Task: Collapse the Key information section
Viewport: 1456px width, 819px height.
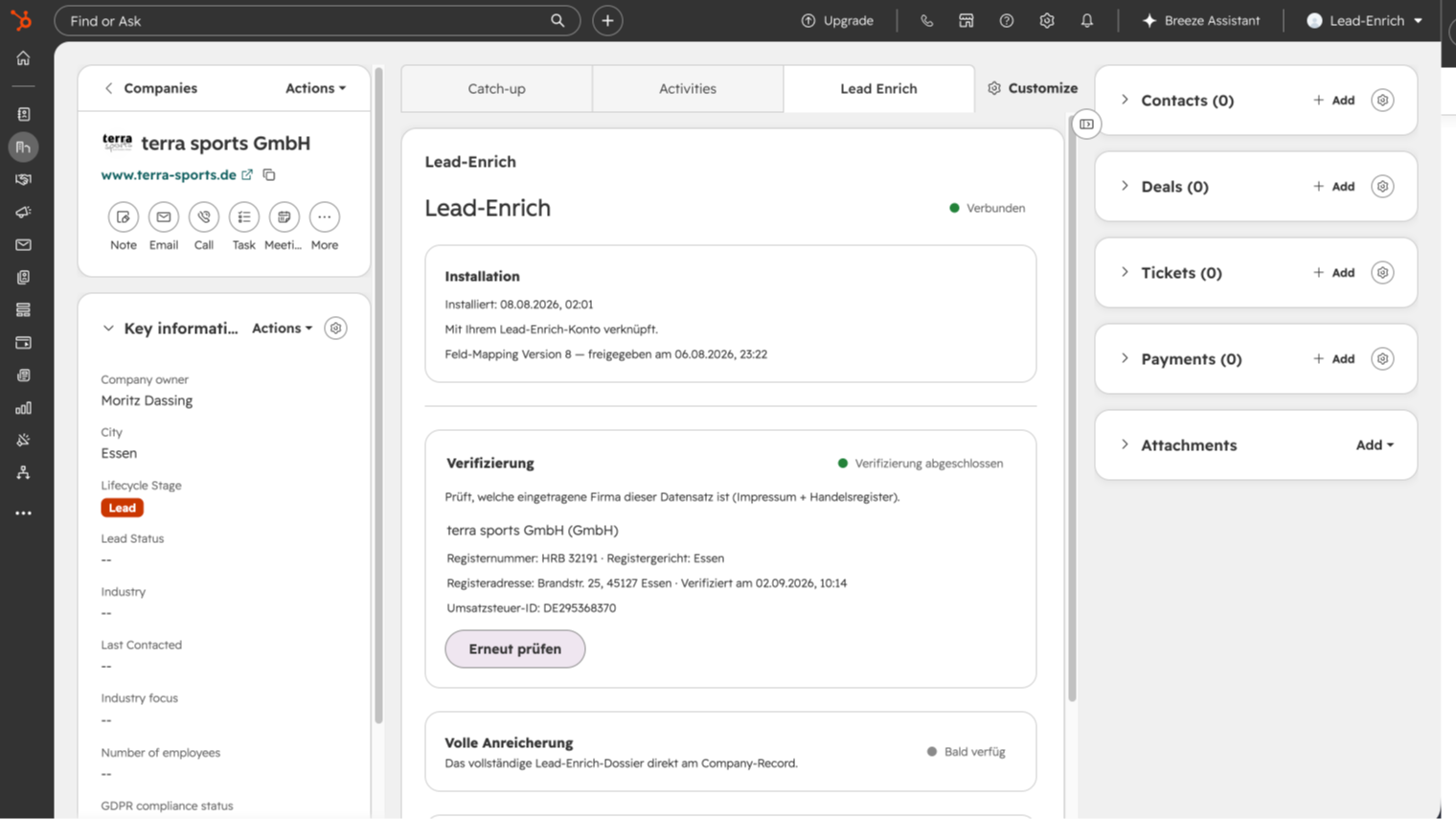Action: [108, 329]
